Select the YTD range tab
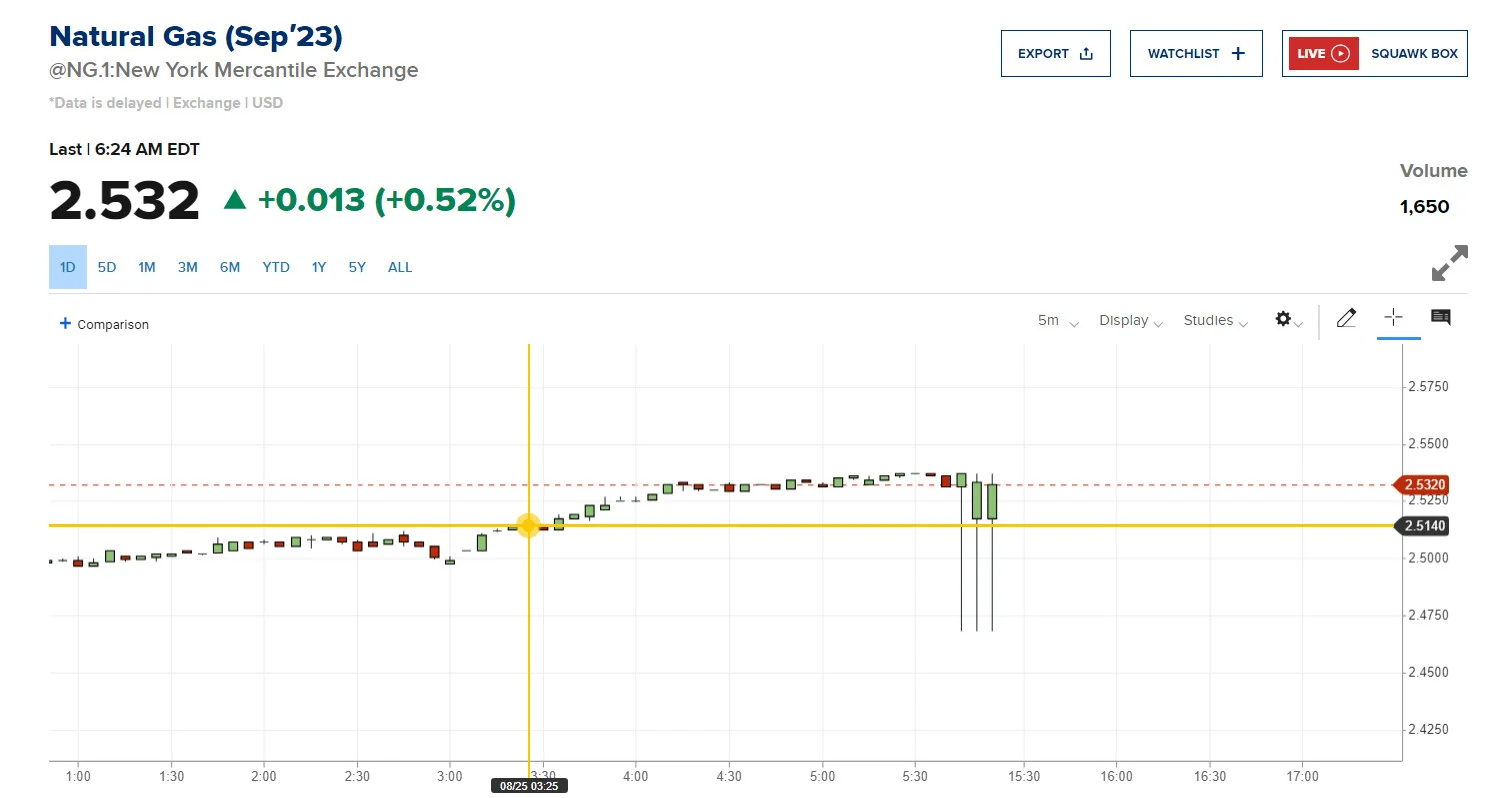The width and height of the screenshot is (1512, 798). tap(276, 267)
